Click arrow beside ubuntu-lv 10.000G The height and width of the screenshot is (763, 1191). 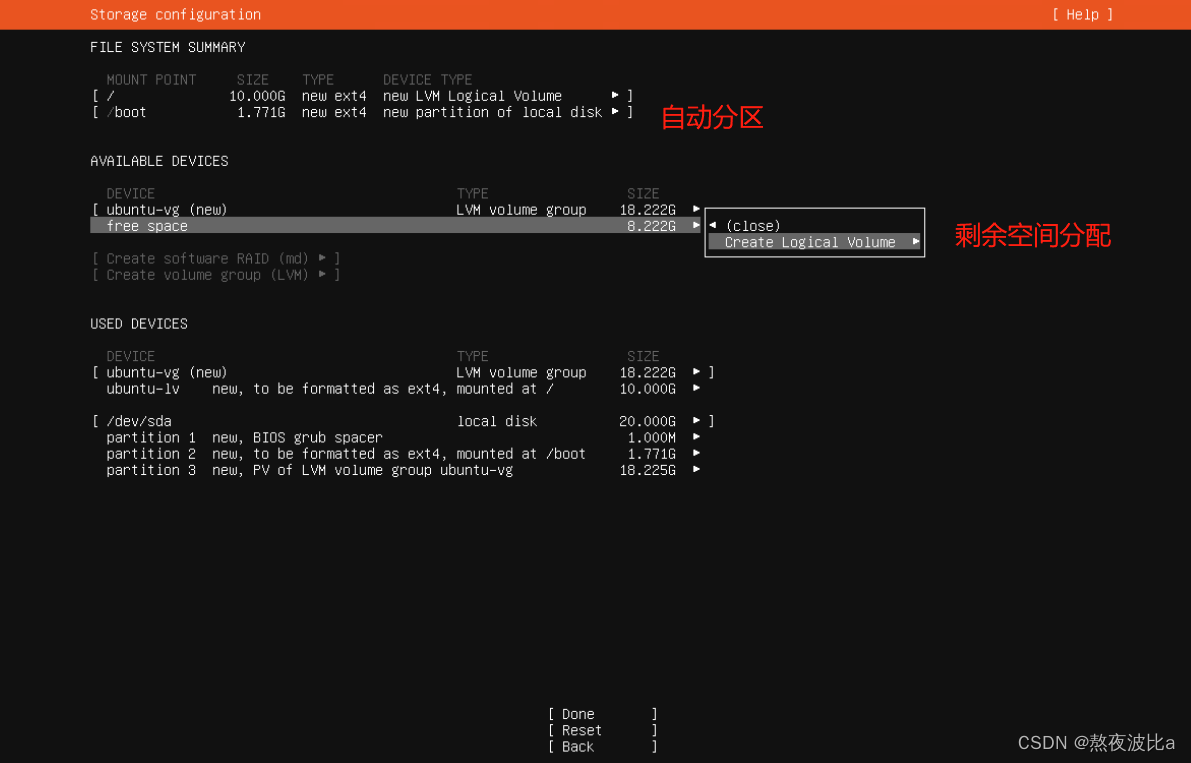(696, 387)
